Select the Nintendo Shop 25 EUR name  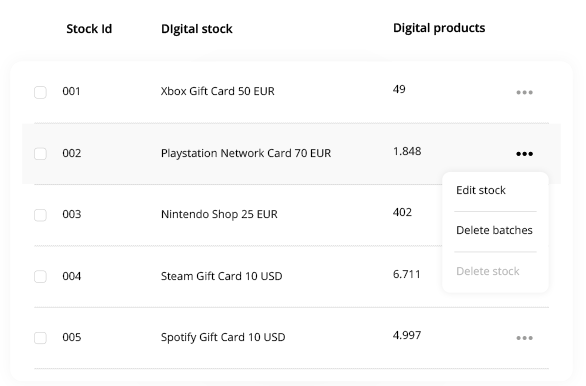(219, 214)
